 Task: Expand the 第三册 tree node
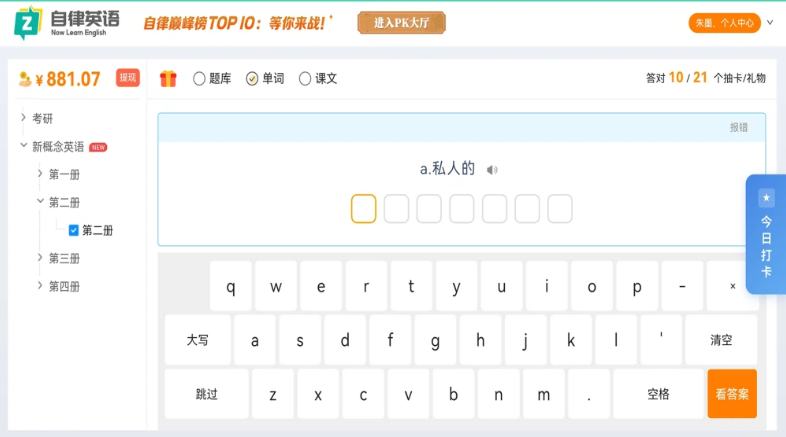40,258
